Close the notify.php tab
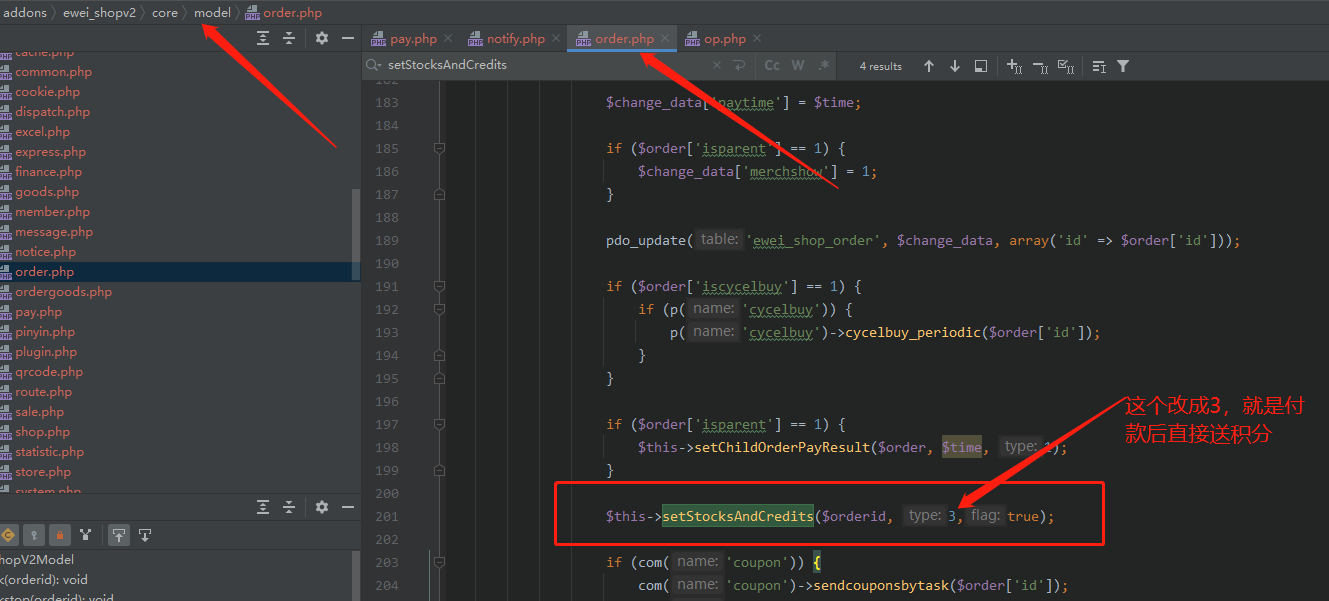The height and width of the screenshot is (601, 1329). click(x=556, y=39)
